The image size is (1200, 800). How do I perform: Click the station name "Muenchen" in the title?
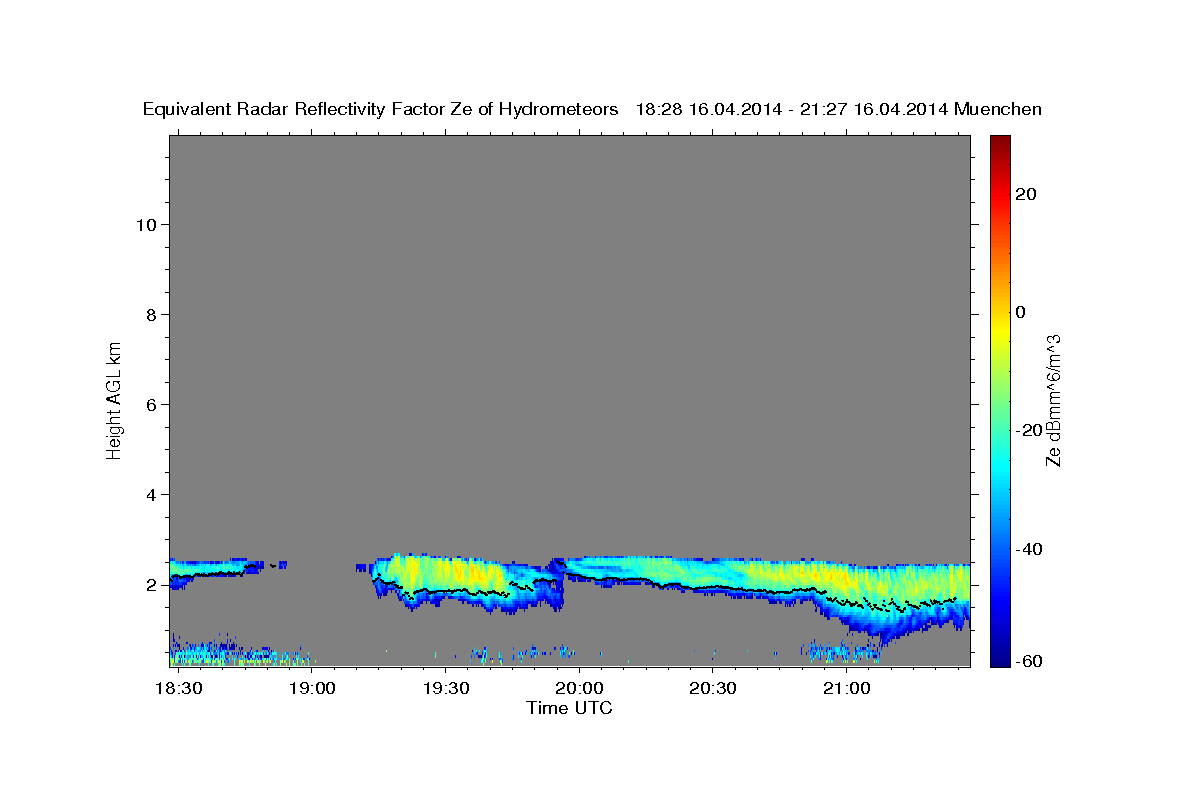click(998, 109)
